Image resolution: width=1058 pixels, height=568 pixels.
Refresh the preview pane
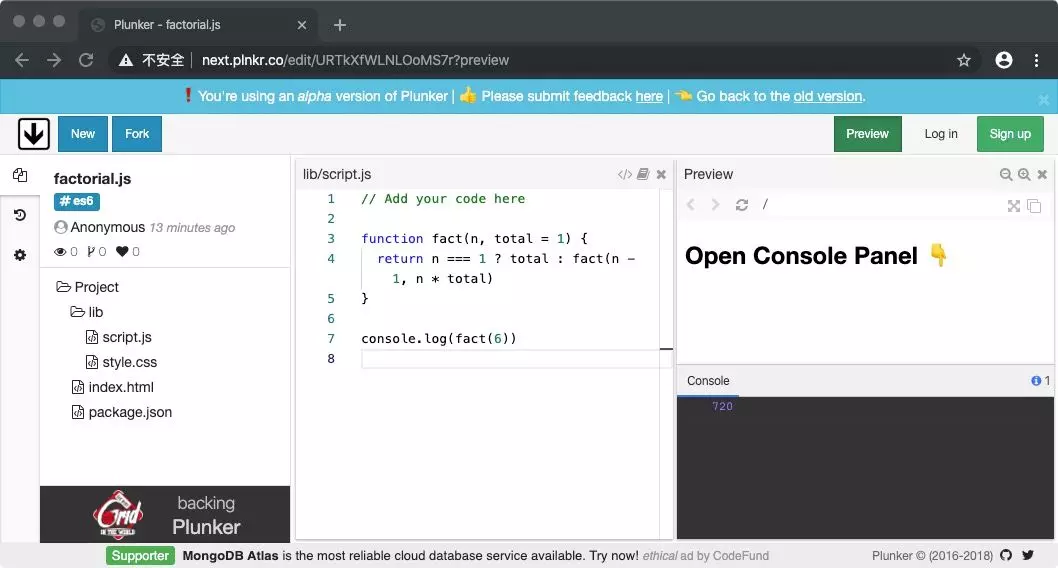coord(742,204)
